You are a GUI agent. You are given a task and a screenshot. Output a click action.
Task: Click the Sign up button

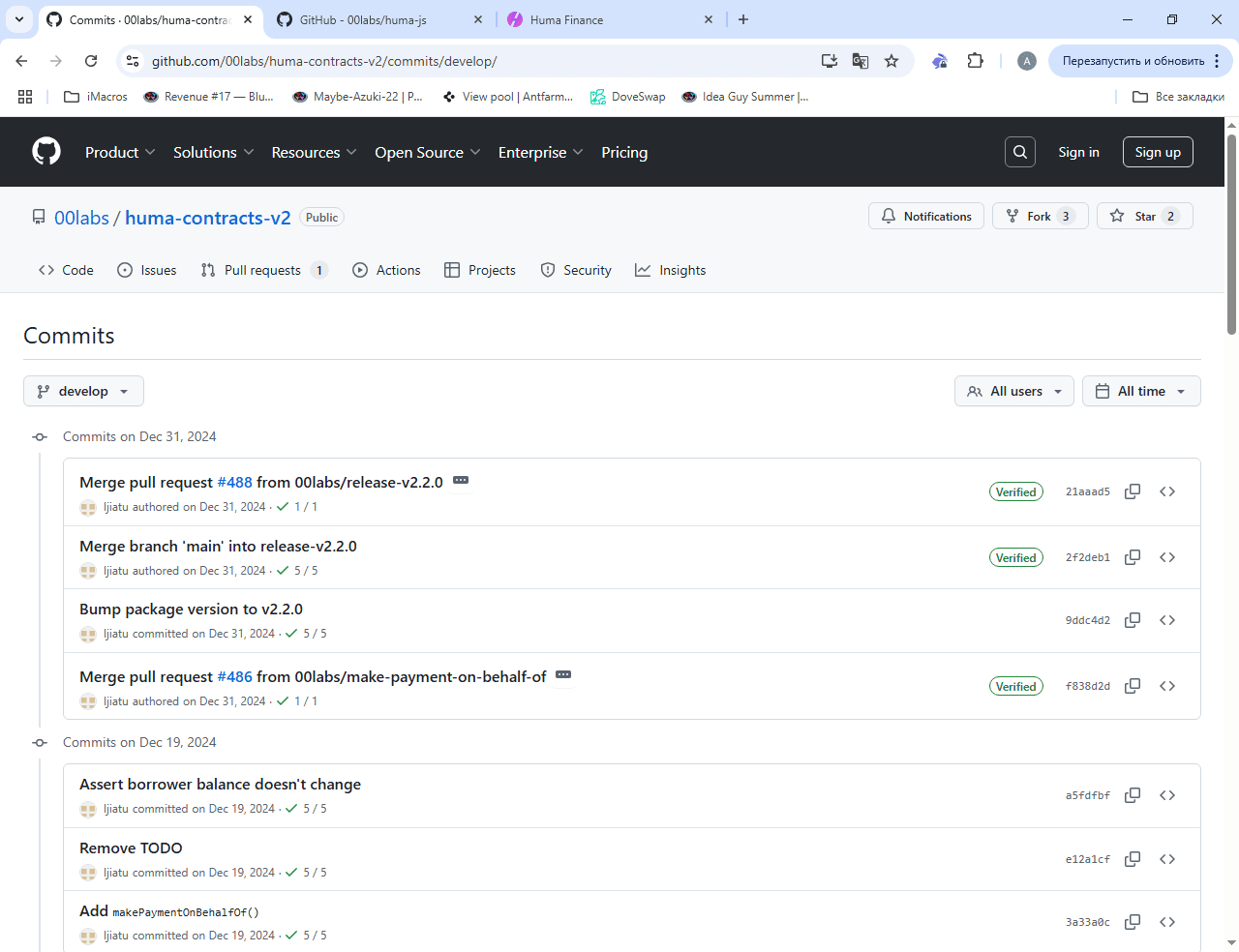[x=1158, y=152]
